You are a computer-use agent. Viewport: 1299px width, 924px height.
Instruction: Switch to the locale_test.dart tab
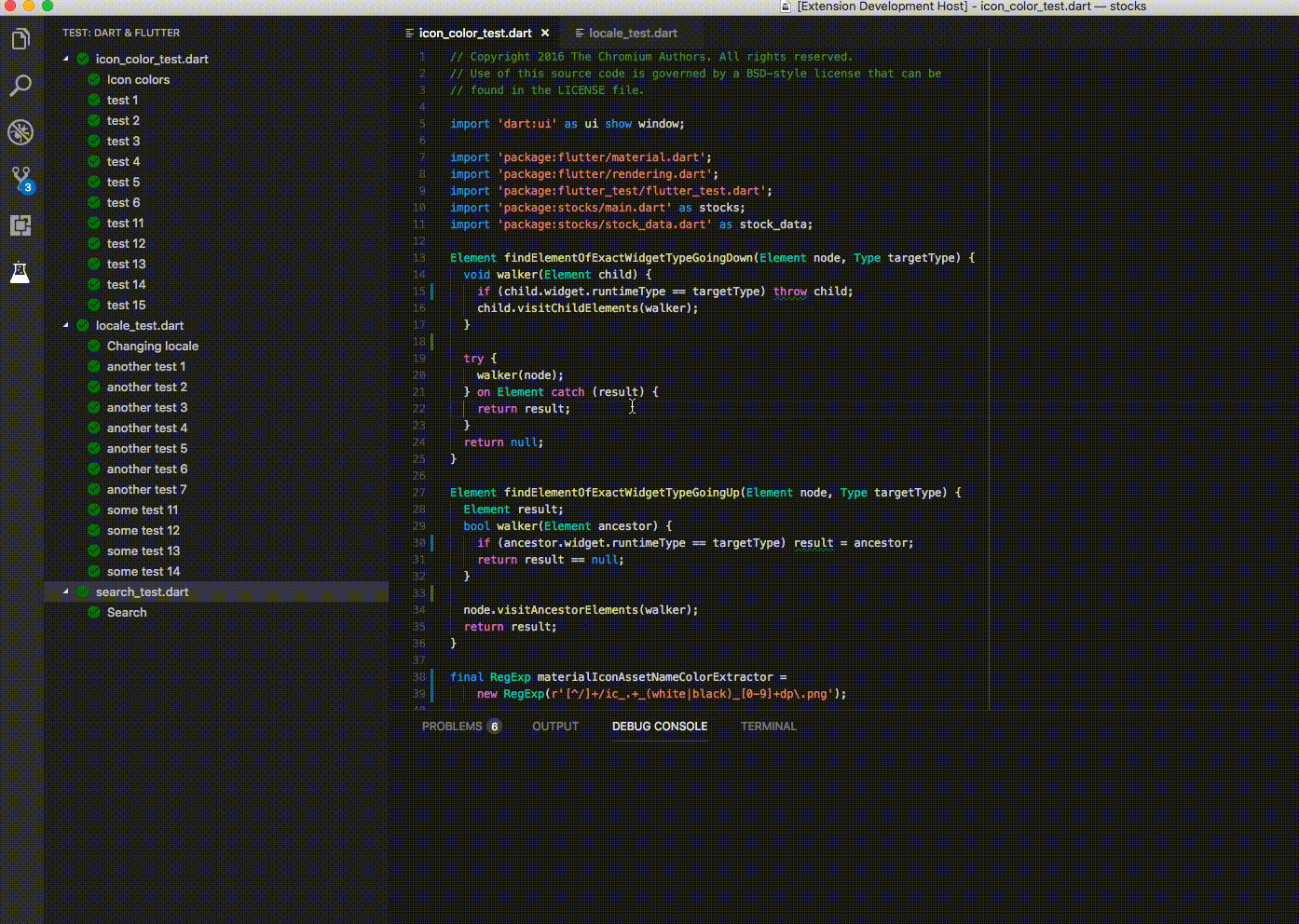click(x=632, y=33)
